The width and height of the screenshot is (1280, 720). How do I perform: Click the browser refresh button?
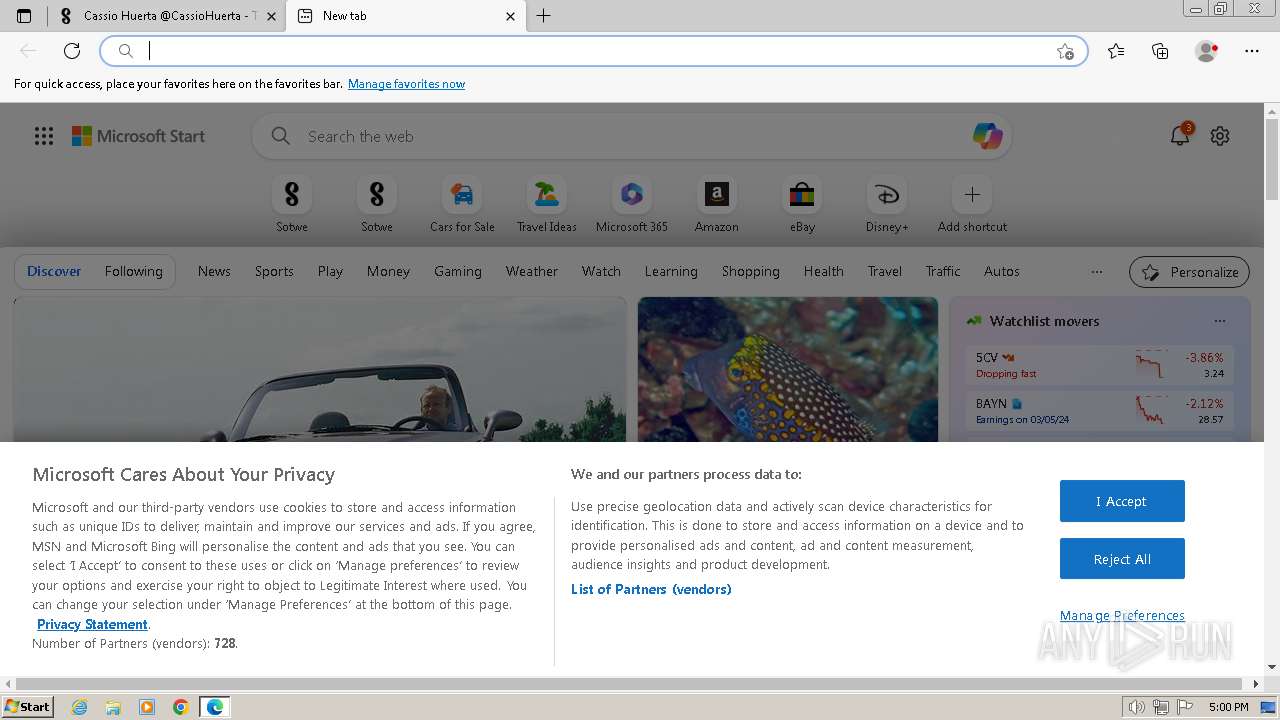[72, 51]
